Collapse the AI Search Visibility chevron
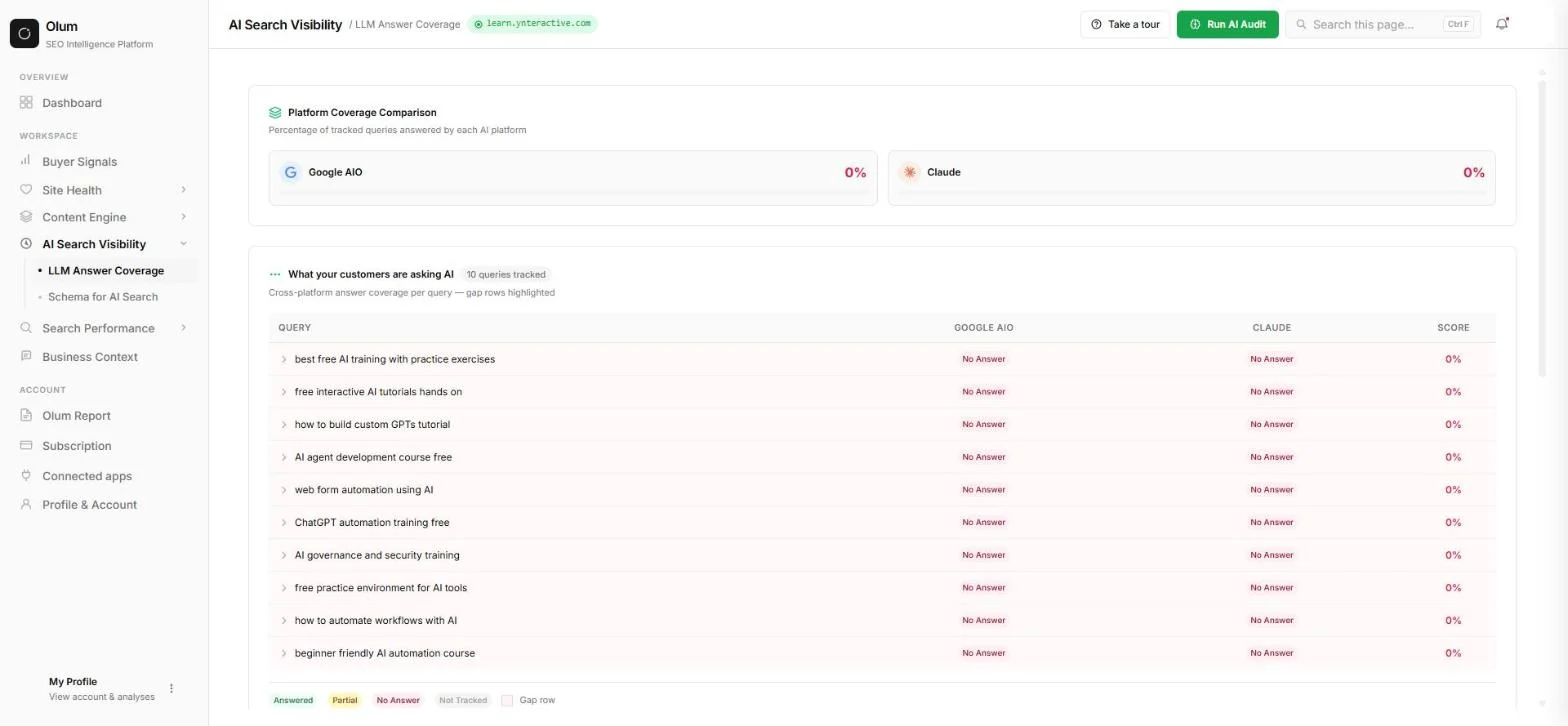This screenshot has height=726, width=1568. (x=183, y=244)
